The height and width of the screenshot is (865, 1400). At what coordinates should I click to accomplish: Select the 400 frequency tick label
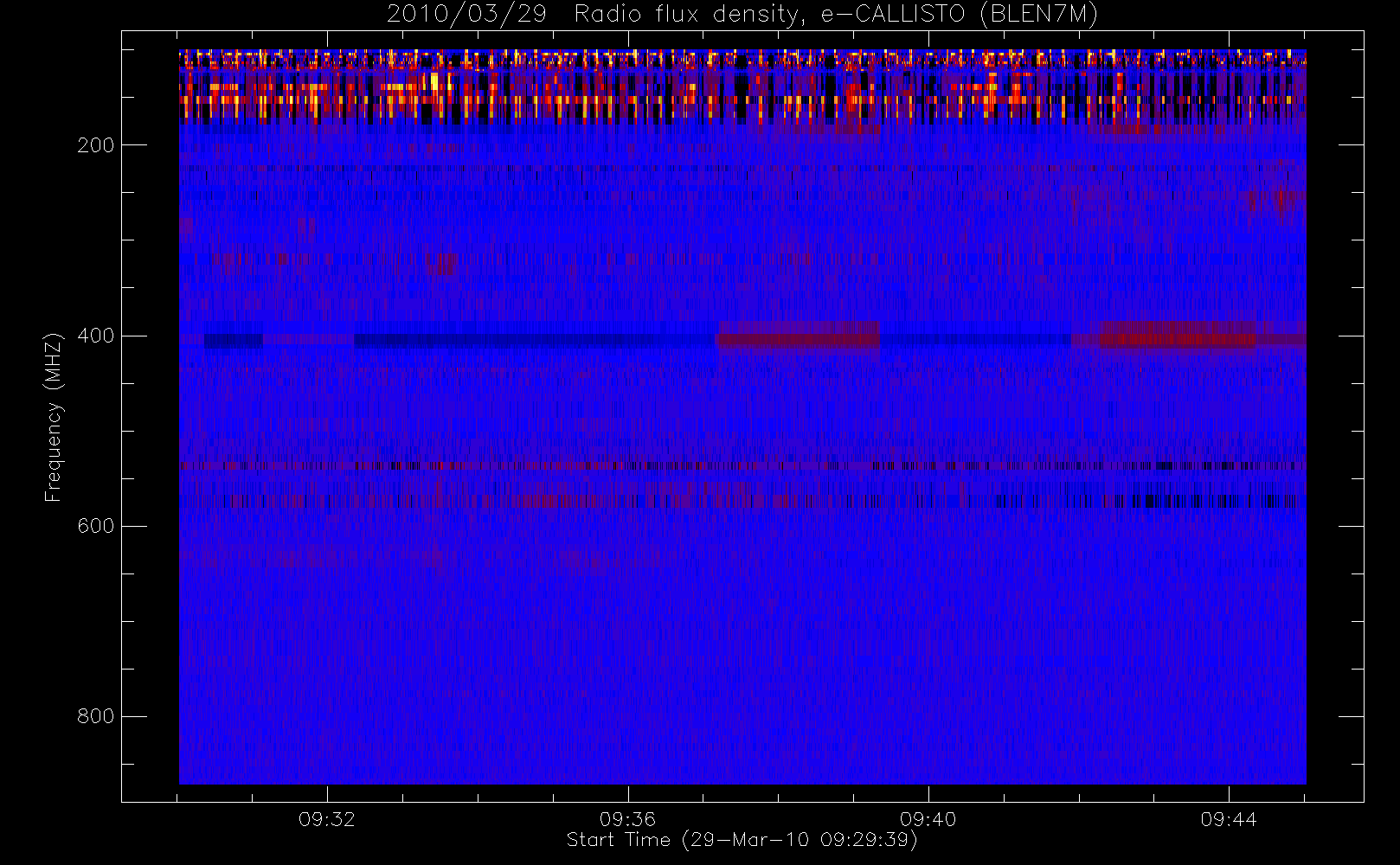click(x=96, y=336)
